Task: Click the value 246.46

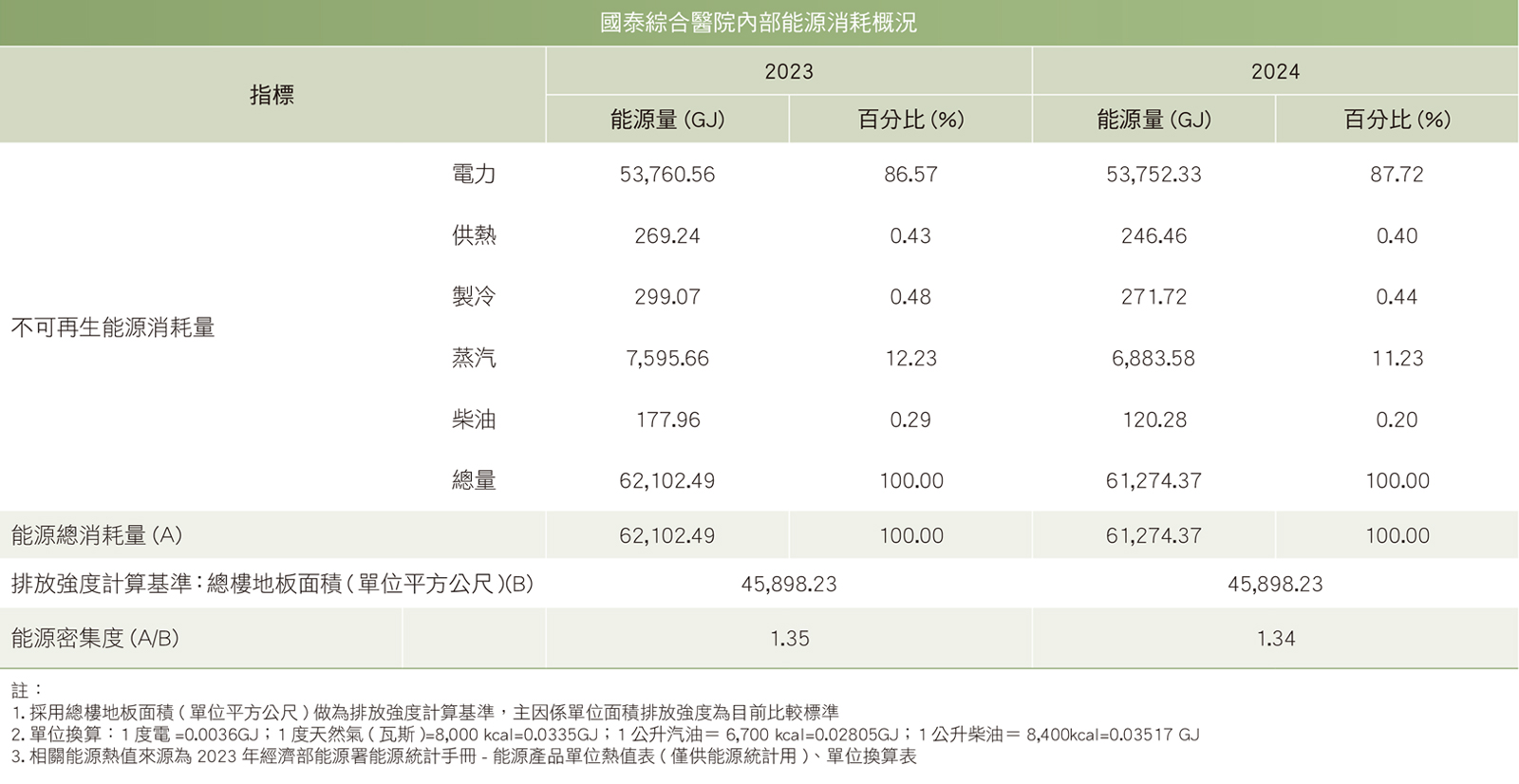Action: [1153, 235]
